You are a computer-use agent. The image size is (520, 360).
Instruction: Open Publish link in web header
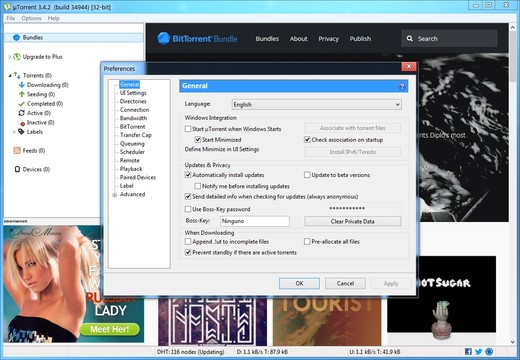[360, 39]
